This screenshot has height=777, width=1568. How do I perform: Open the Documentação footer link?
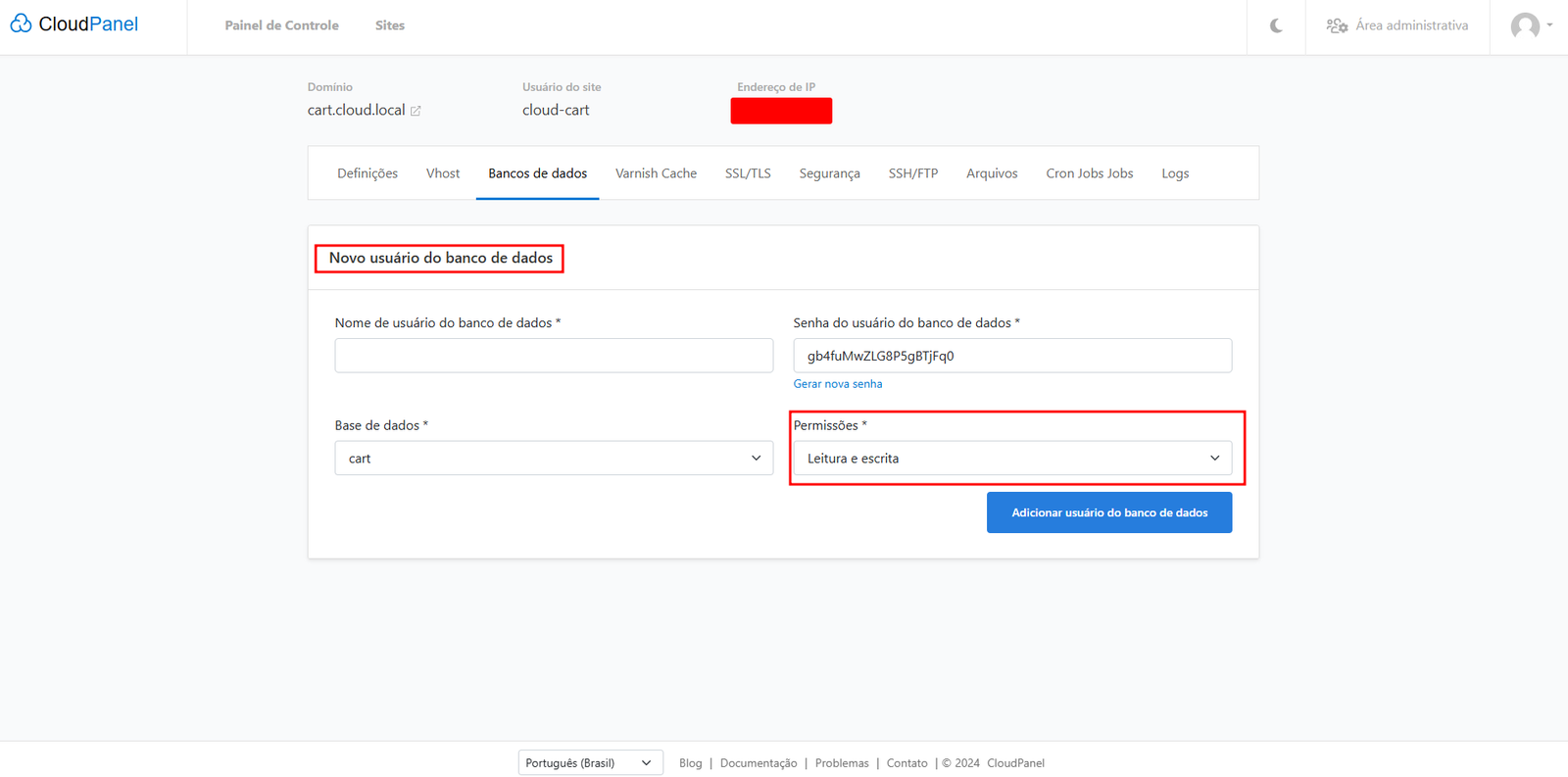point(759,763)
